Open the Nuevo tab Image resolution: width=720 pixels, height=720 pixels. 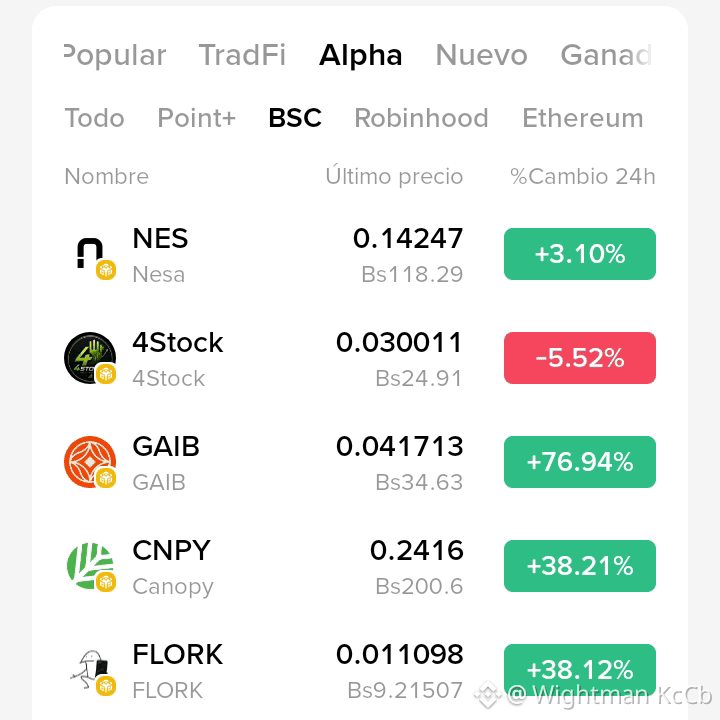tap(481, 55)
